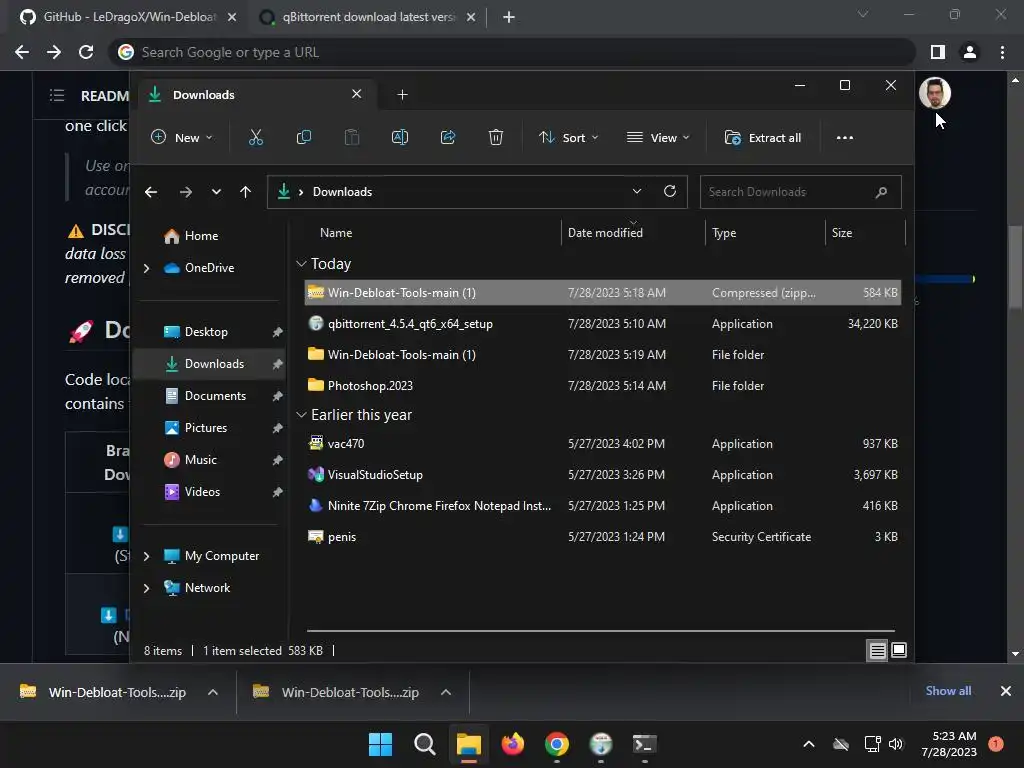The width and height of the screenshot is (1024, 768).
Task: Open Desktop in the navigation pane
Action: (x=195, y=332)
